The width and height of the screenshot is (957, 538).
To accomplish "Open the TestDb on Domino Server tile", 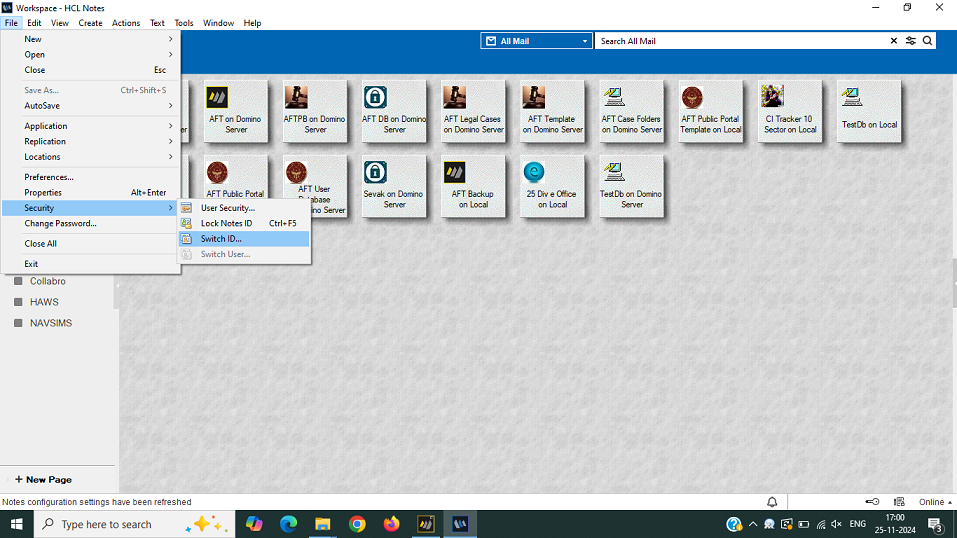I will point(632,187).
